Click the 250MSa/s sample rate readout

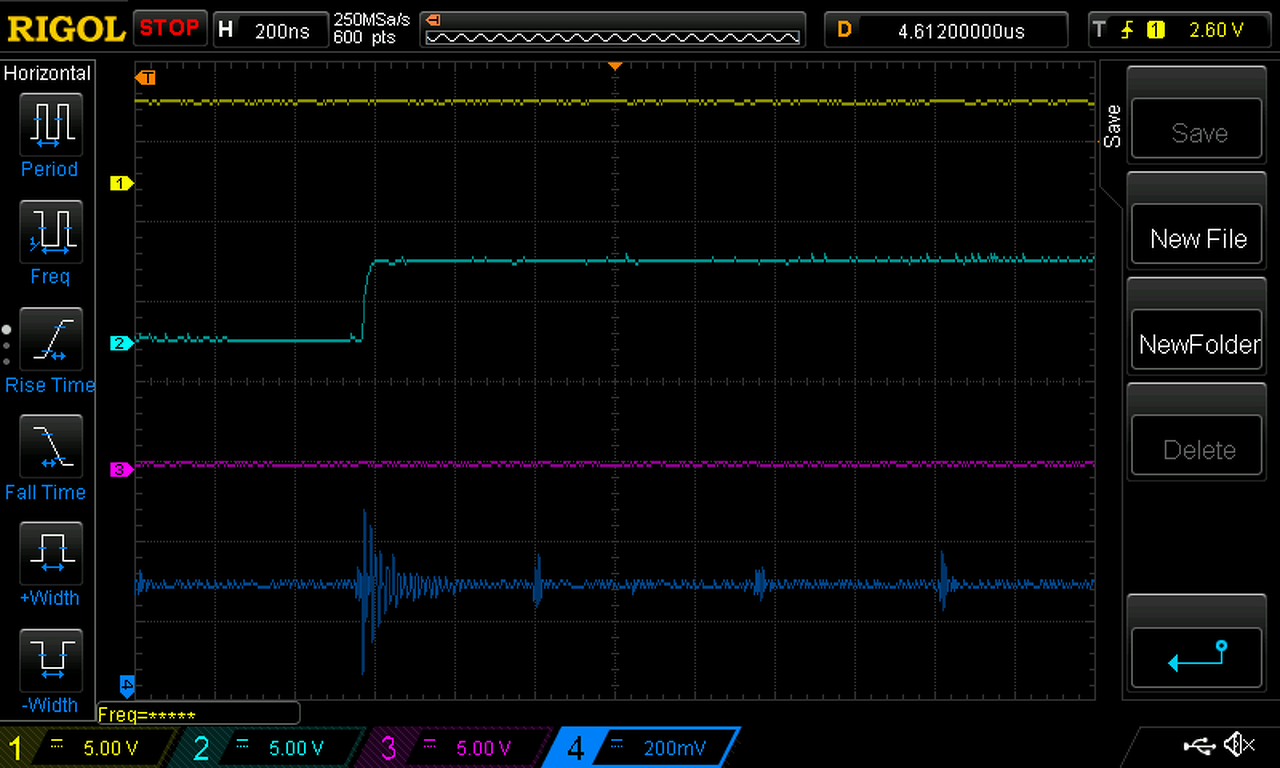point(371,20)
